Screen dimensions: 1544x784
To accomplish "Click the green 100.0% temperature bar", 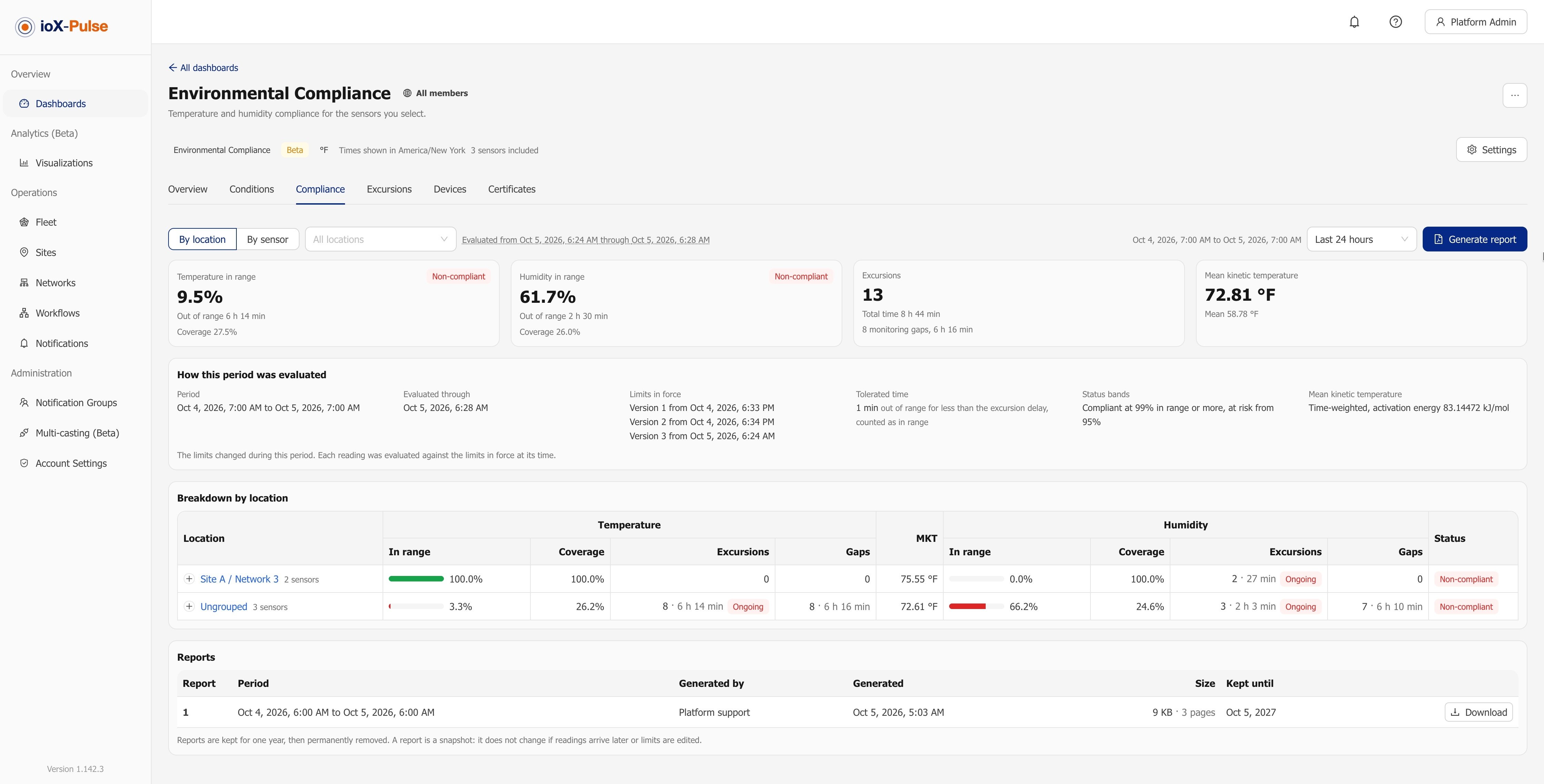I will pos(416,579).
